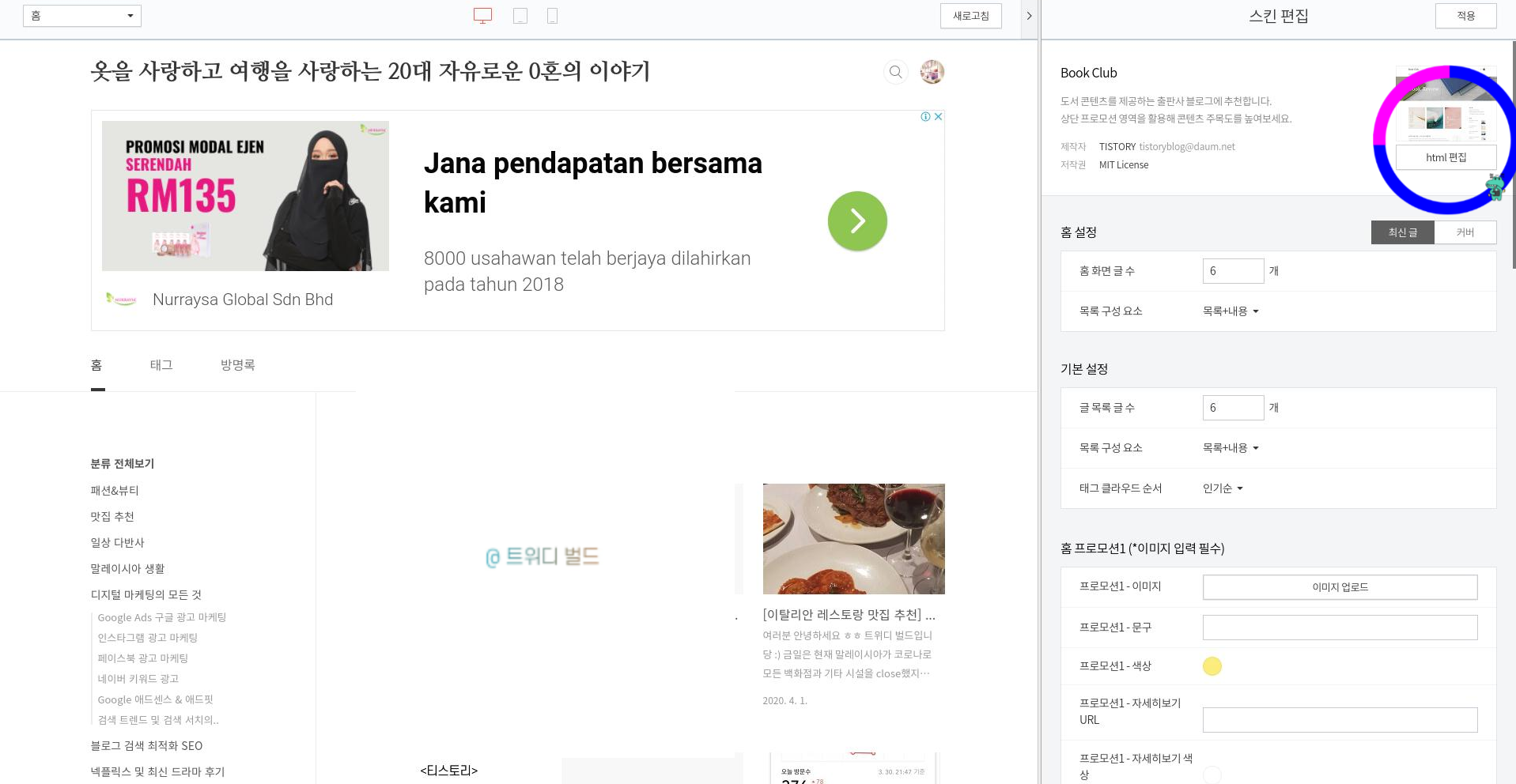Click the 적용 apply button
Image resolution: width=1516 pixels, height=784 pixels.
pos(1465,16)
